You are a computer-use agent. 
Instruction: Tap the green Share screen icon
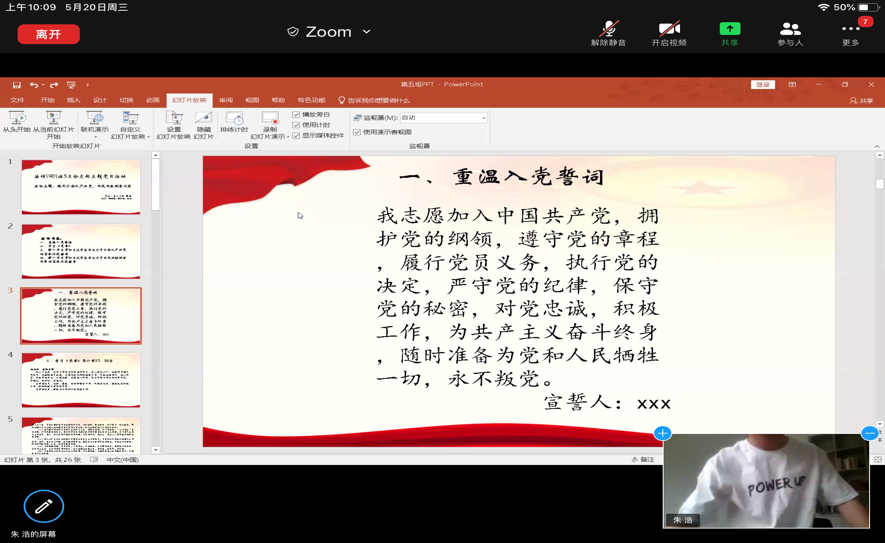[730, 32]
